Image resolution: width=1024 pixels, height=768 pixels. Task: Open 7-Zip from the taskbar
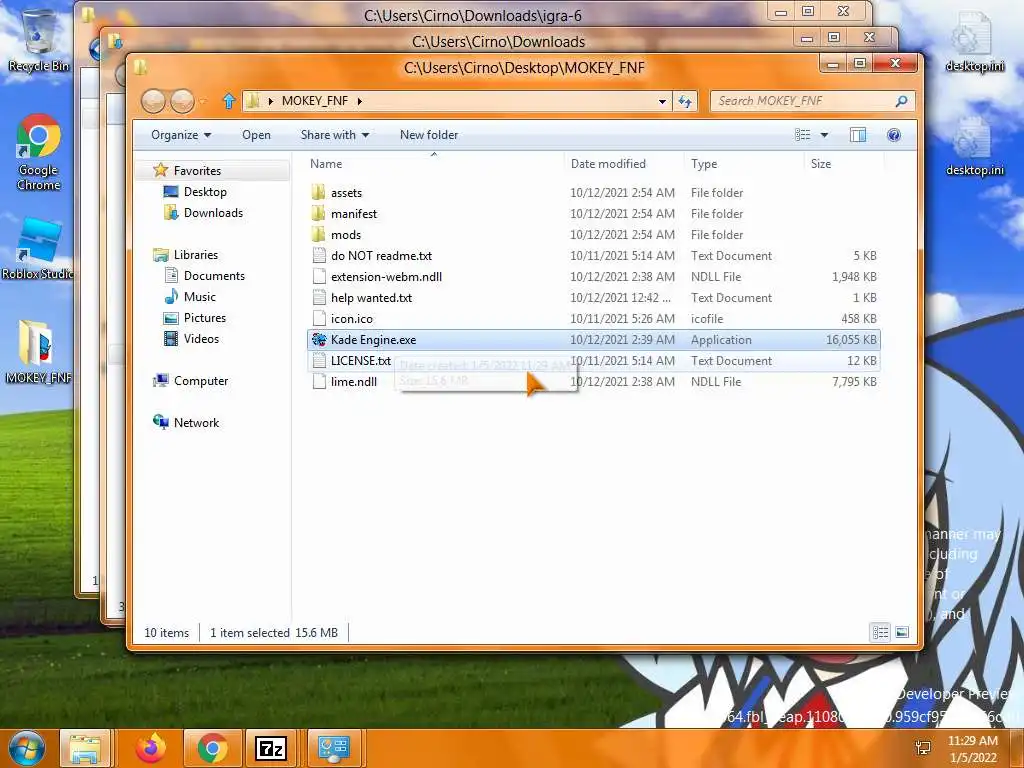click(x=271, y=748)
